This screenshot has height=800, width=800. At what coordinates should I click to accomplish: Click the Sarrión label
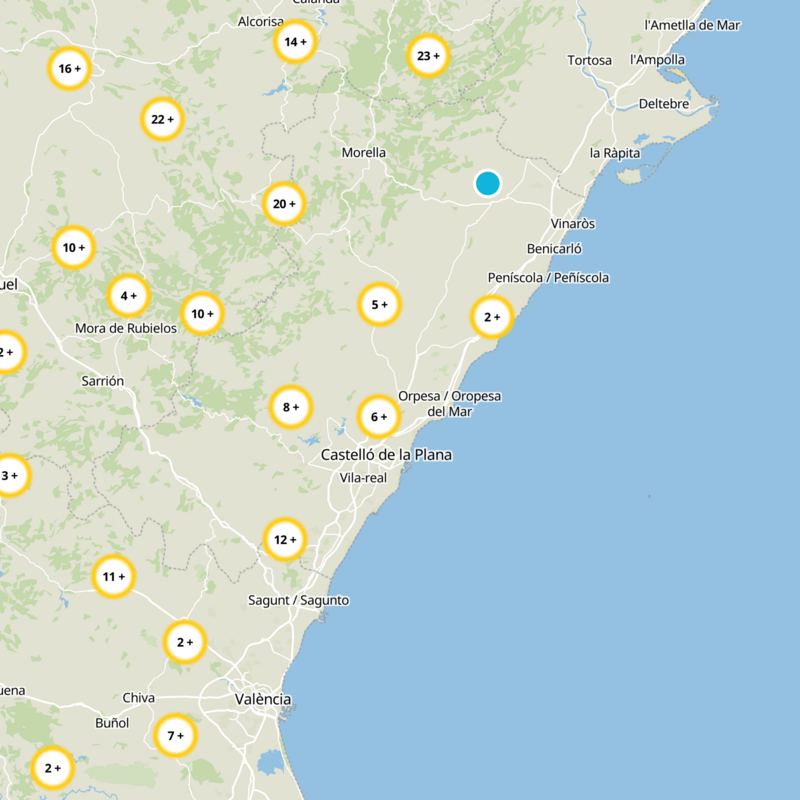pos(103,381)
